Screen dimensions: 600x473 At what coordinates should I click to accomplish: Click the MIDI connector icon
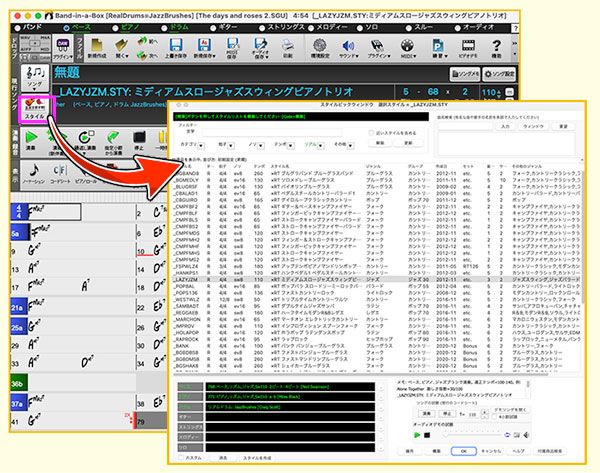tap(407, 48)
